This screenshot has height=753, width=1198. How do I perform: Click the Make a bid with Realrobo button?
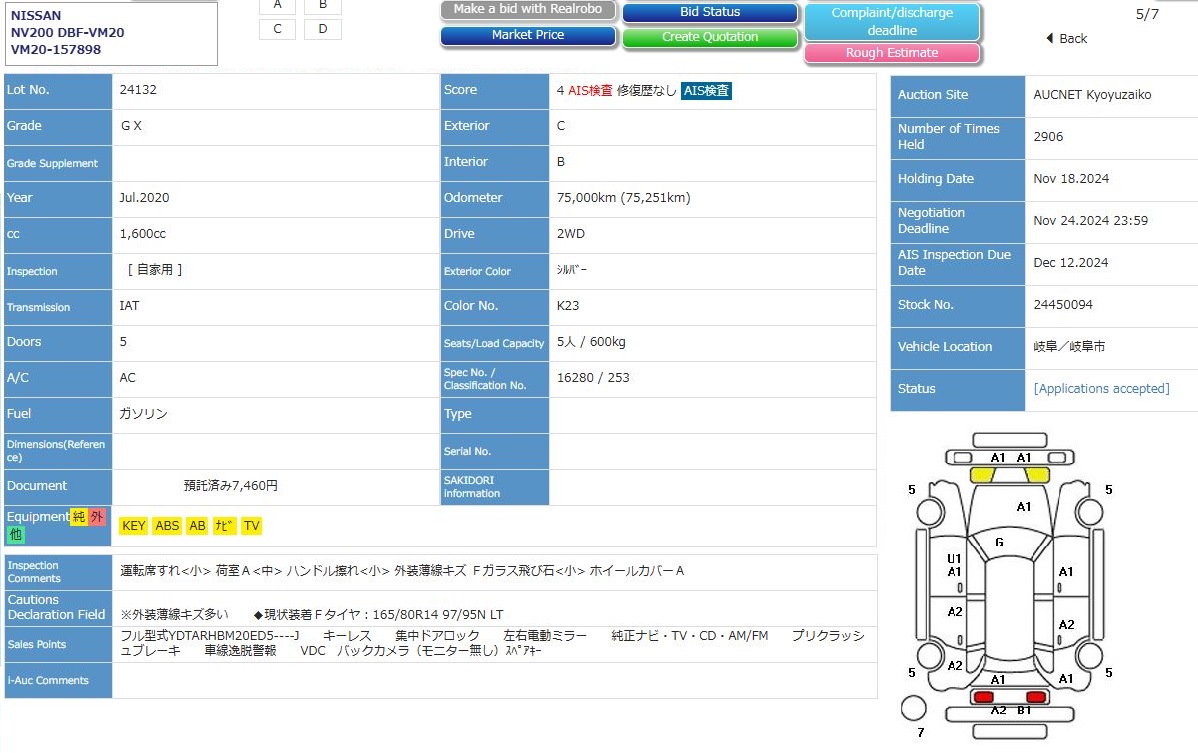coord(528,10)
